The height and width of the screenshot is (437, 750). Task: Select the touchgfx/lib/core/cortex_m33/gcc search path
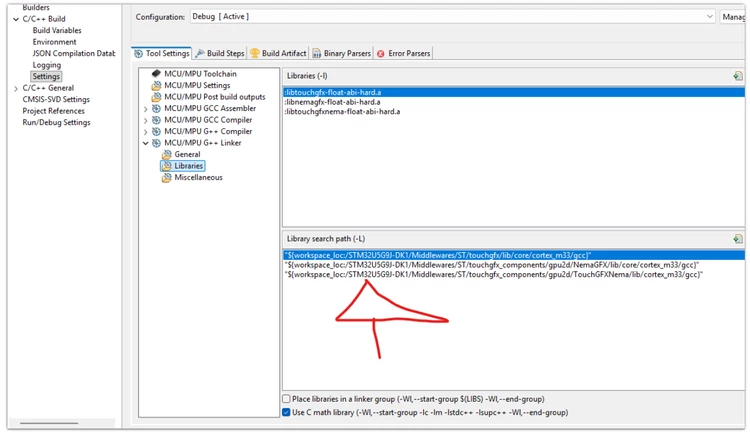pyautogui.click(x=514, y=255)
